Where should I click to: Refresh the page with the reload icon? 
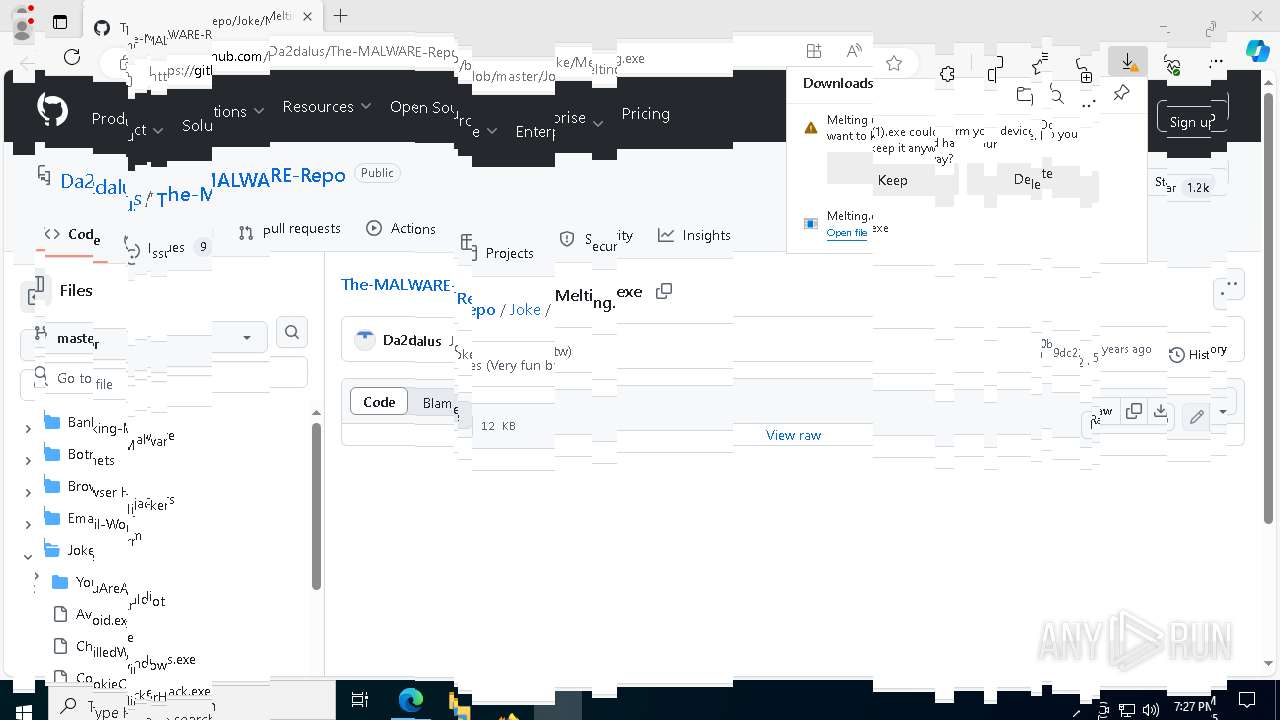[x=71, y=57]
